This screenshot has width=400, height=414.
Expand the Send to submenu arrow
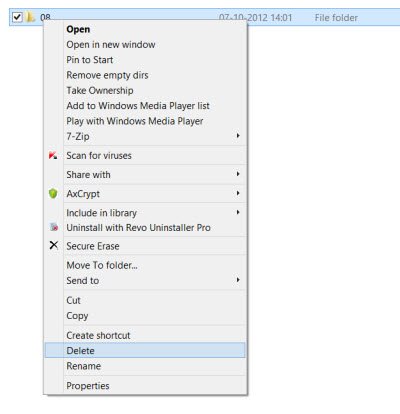(x=238, y=280)
